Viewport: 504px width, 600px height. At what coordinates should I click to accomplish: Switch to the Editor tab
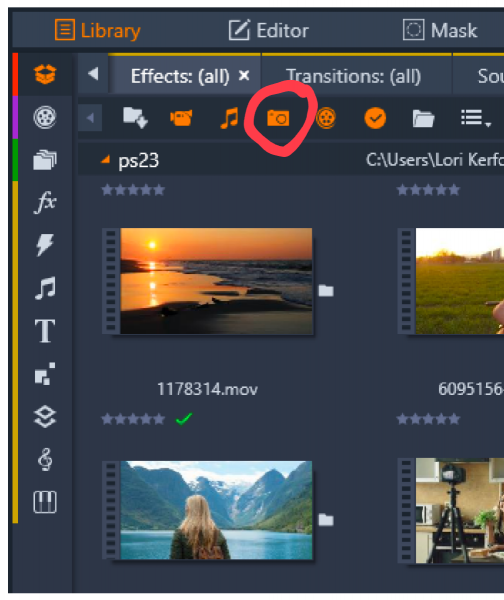[269, 30]
